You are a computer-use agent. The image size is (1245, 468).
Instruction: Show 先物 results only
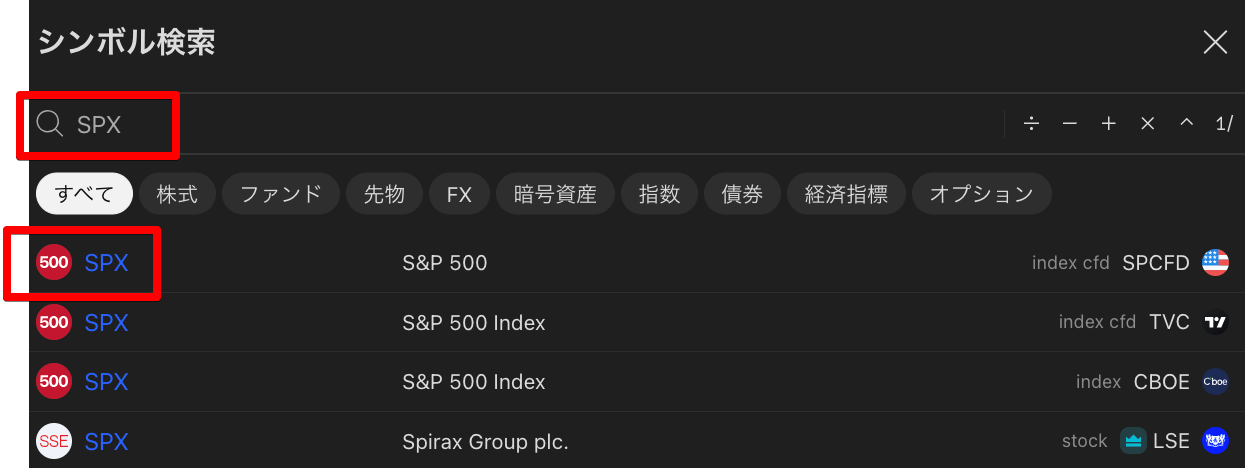384,194
